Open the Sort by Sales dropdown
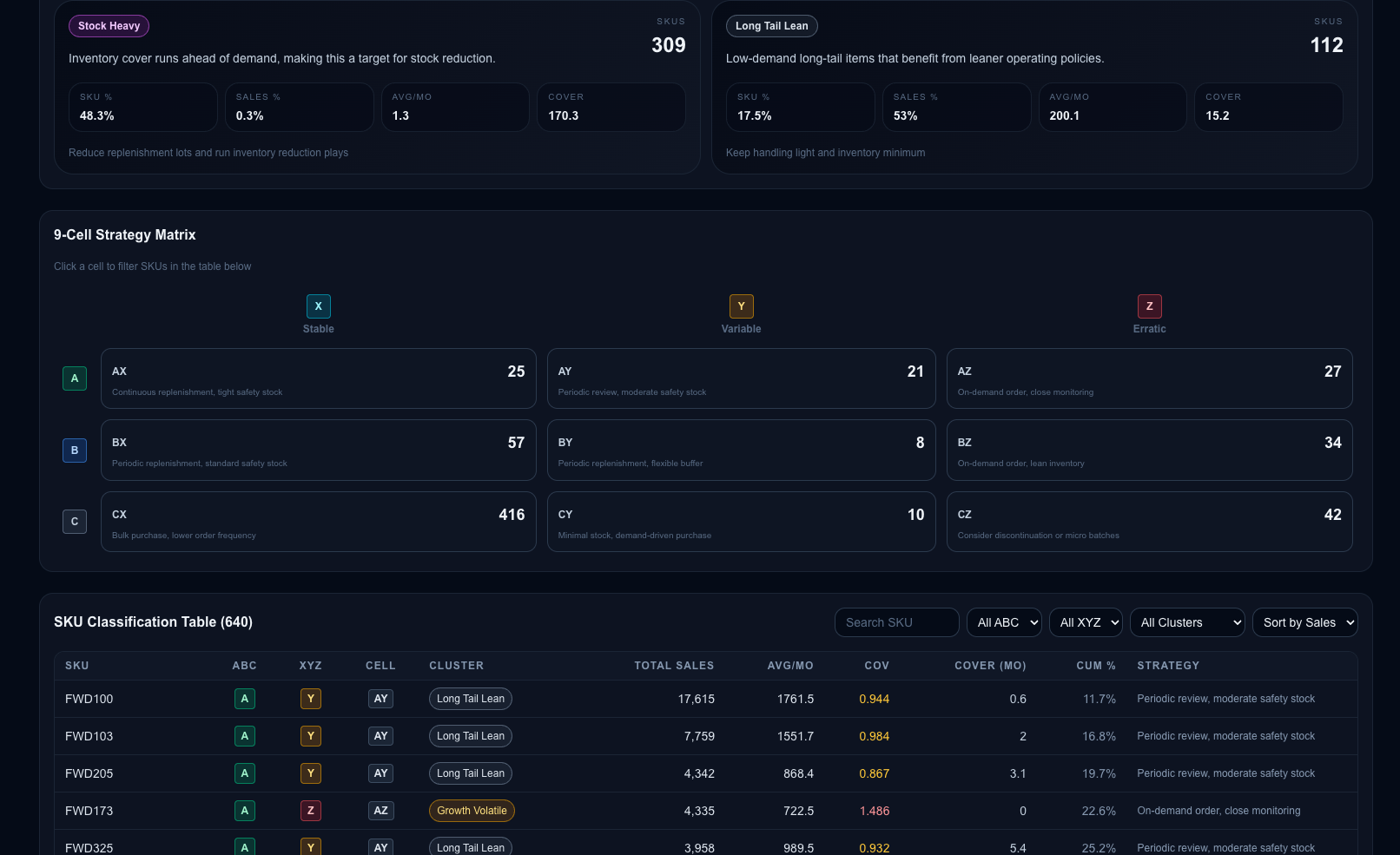The image size is (1400, 855). click(x=1305, y=622)
